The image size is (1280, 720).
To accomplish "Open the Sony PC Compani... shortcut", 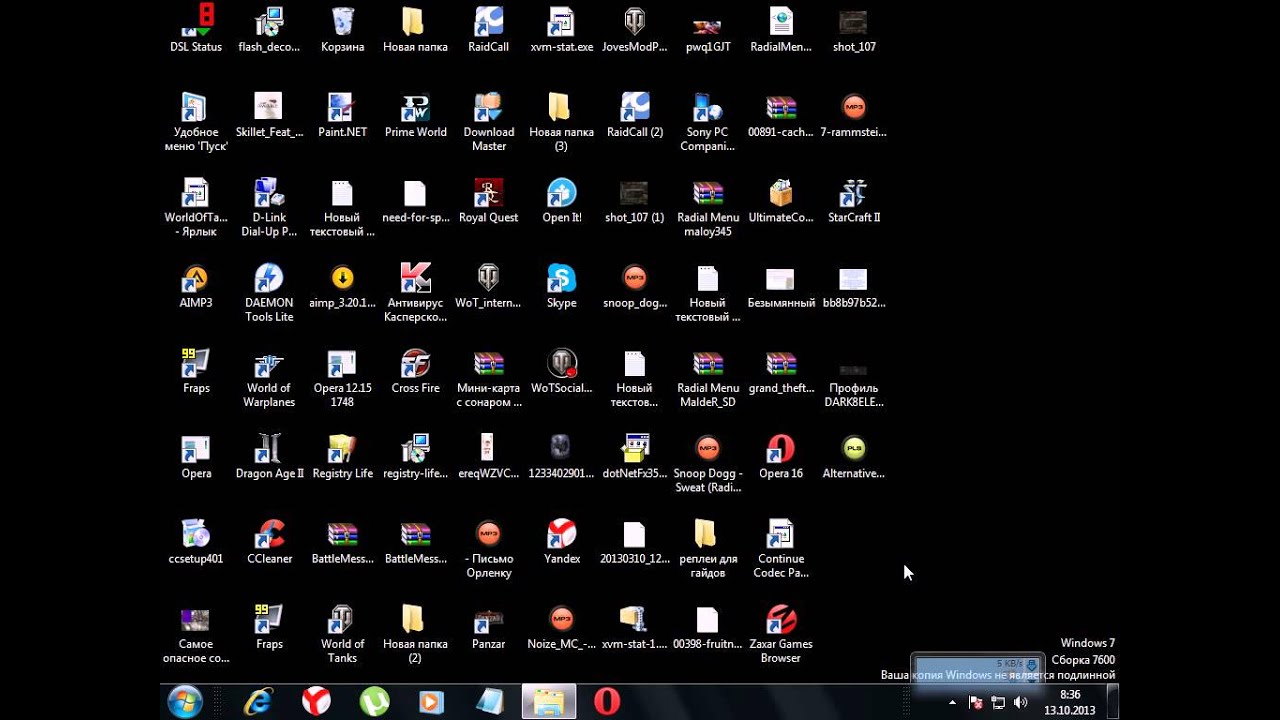I will point(707,122).
